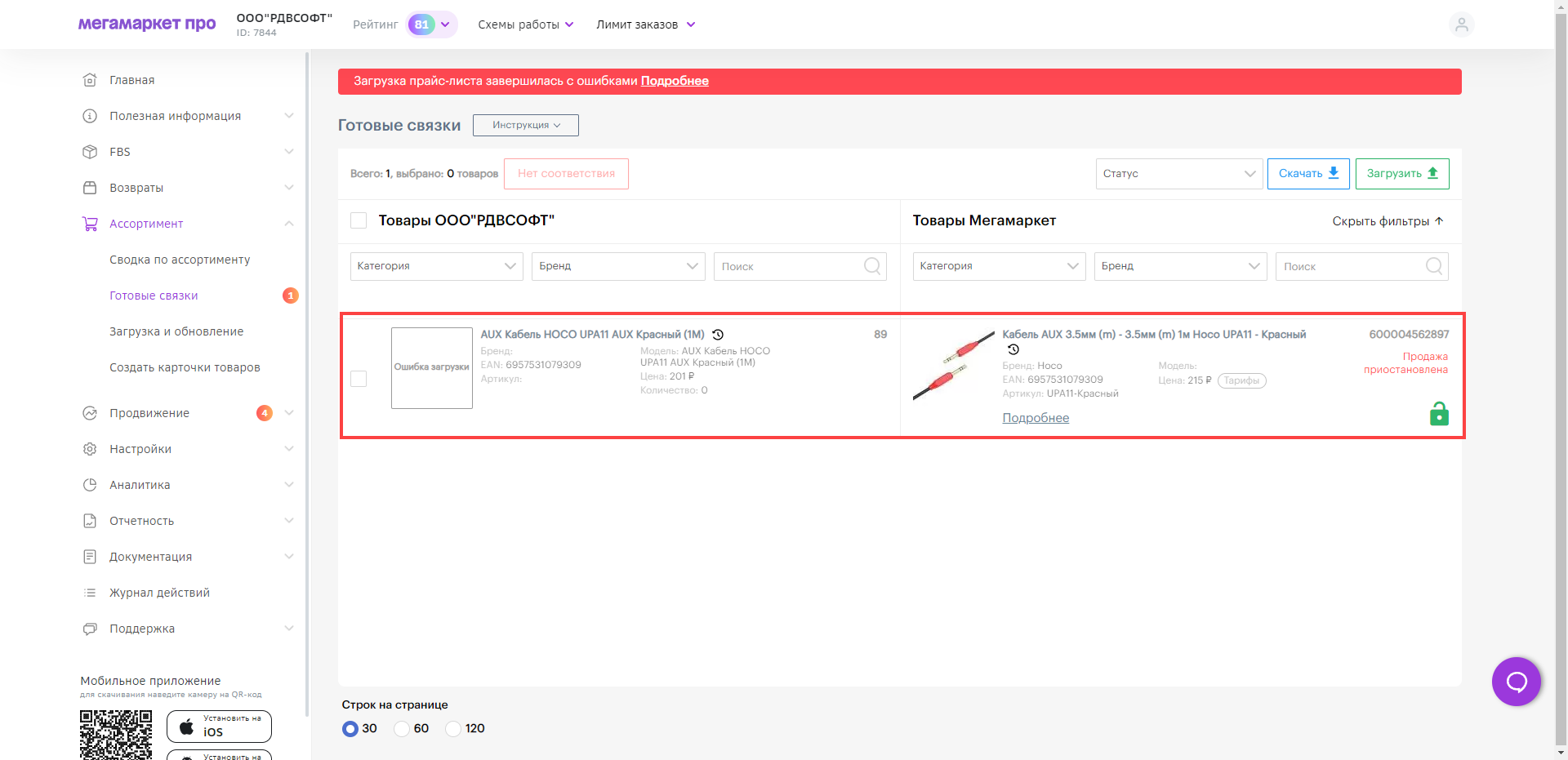Click the orange badge with 4 on Продвижение
Screen dimensions: 1568x760
265,413
